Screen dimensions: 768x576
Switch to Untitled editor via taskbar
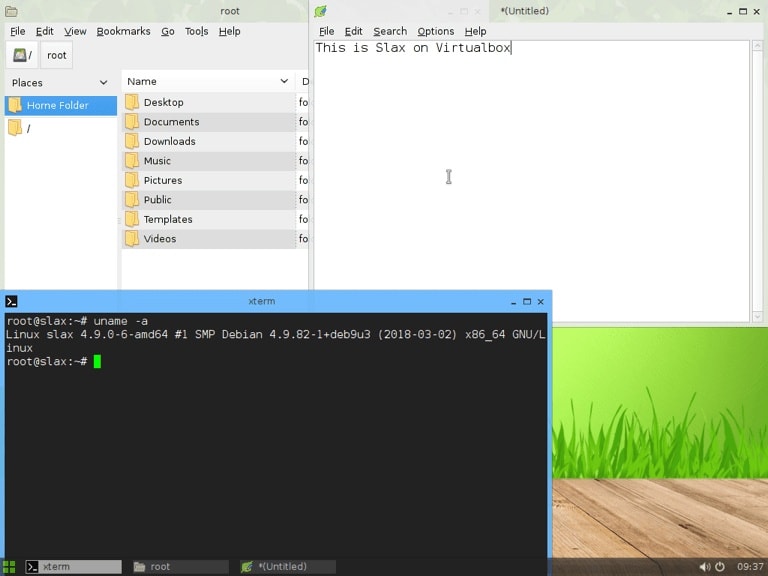pyautogui.click(x=288, y=567)
